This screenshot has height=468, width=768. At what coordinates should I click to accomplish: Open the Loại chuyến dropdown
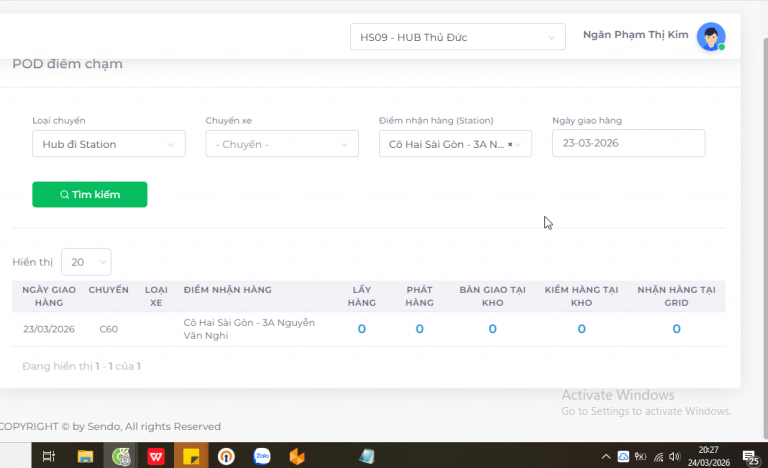coord(109,144)
